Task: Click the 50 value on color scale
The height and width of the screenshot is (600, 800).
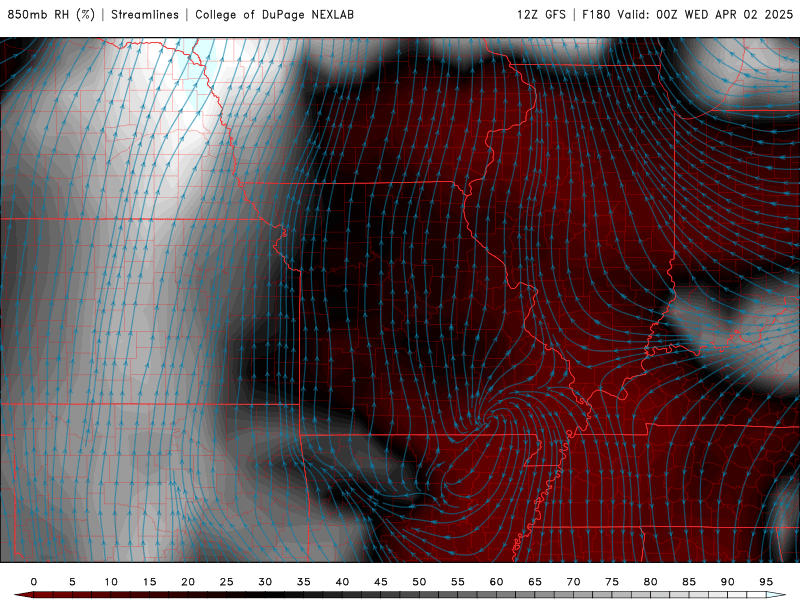Action: tap(419, 582)
